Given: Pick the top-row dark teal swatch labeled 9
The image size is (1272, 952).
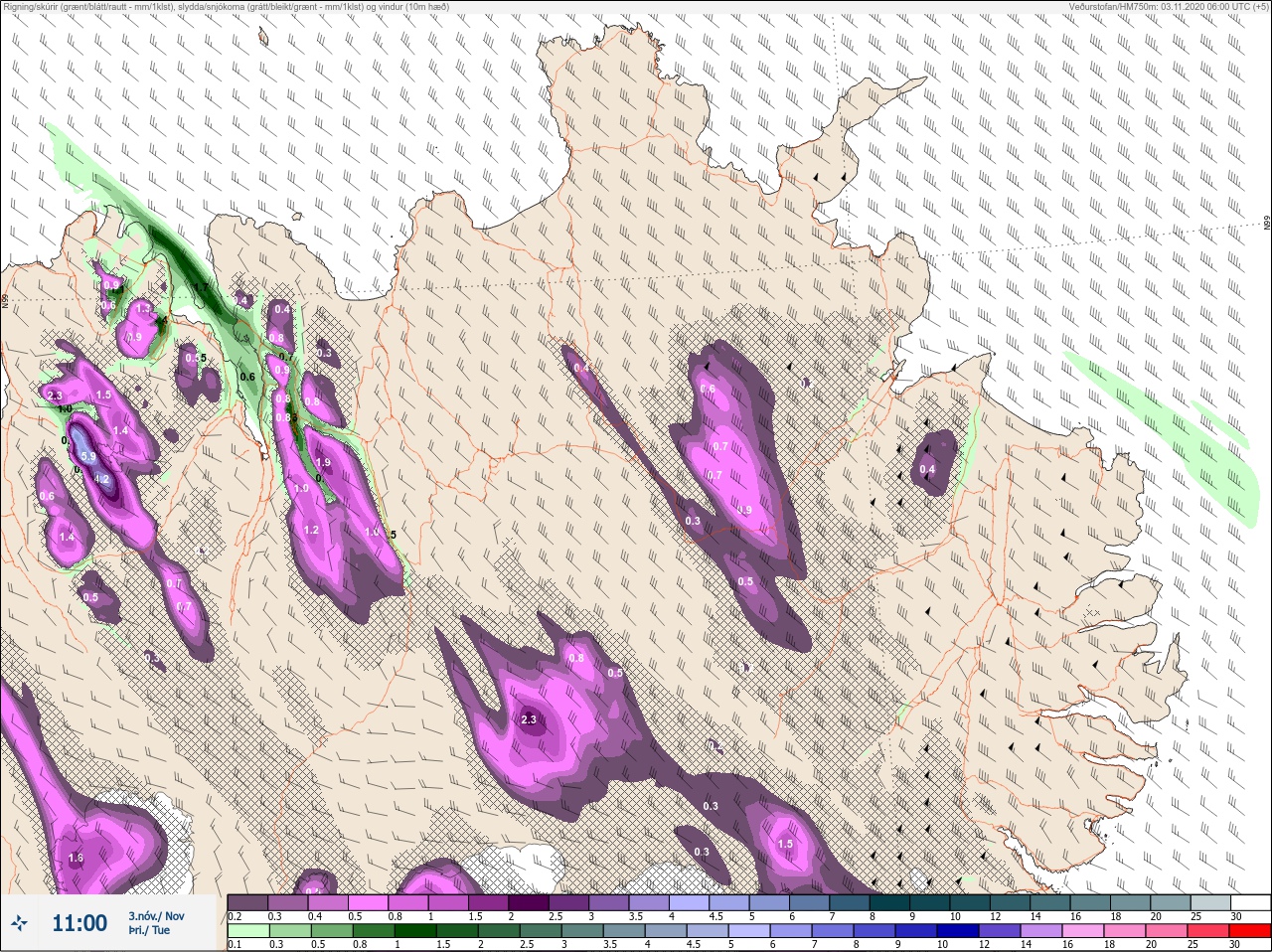Looking at the screenshot, I should [x=932, y=902].
